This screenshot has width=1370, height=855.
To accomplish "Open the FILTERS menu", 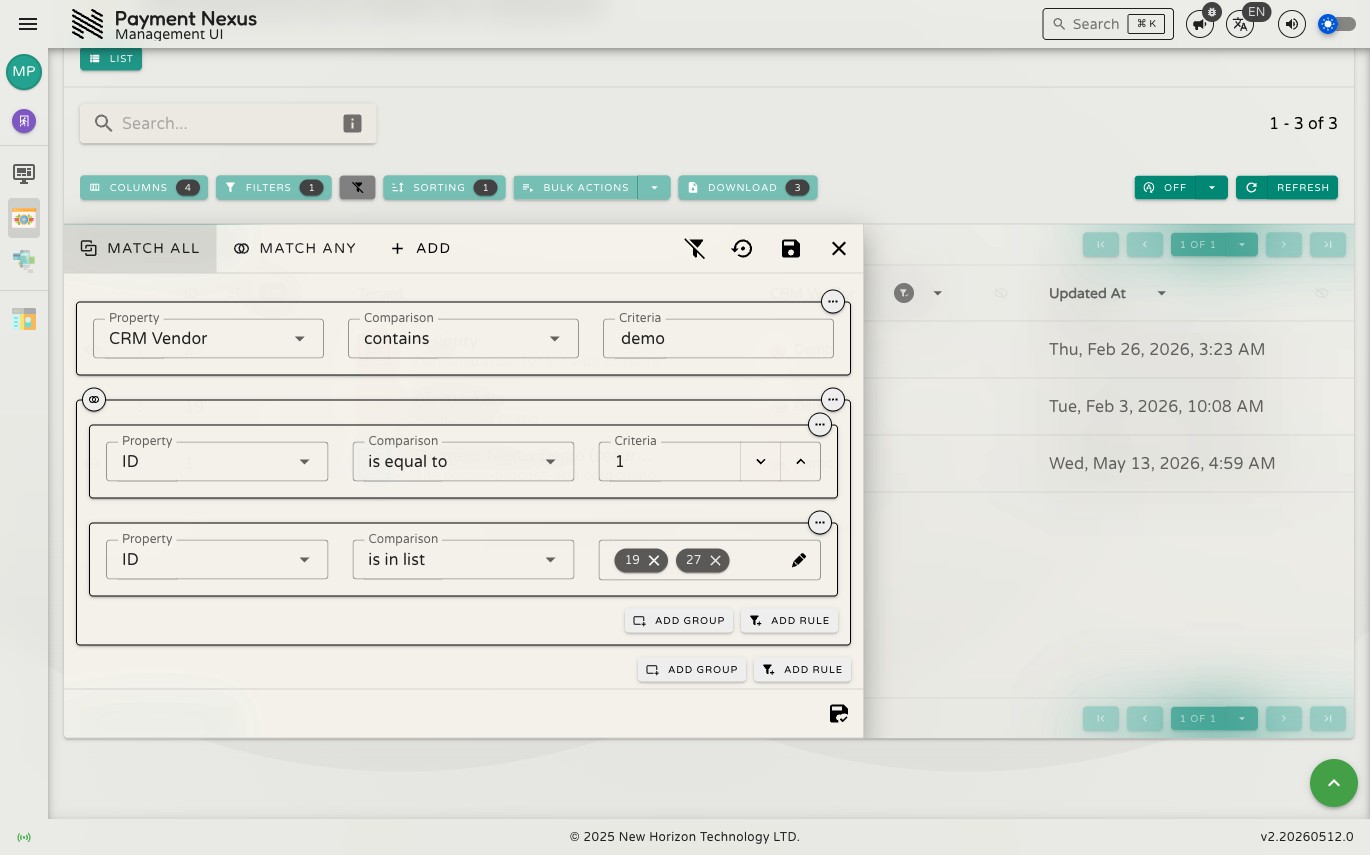I will [274, 187].
